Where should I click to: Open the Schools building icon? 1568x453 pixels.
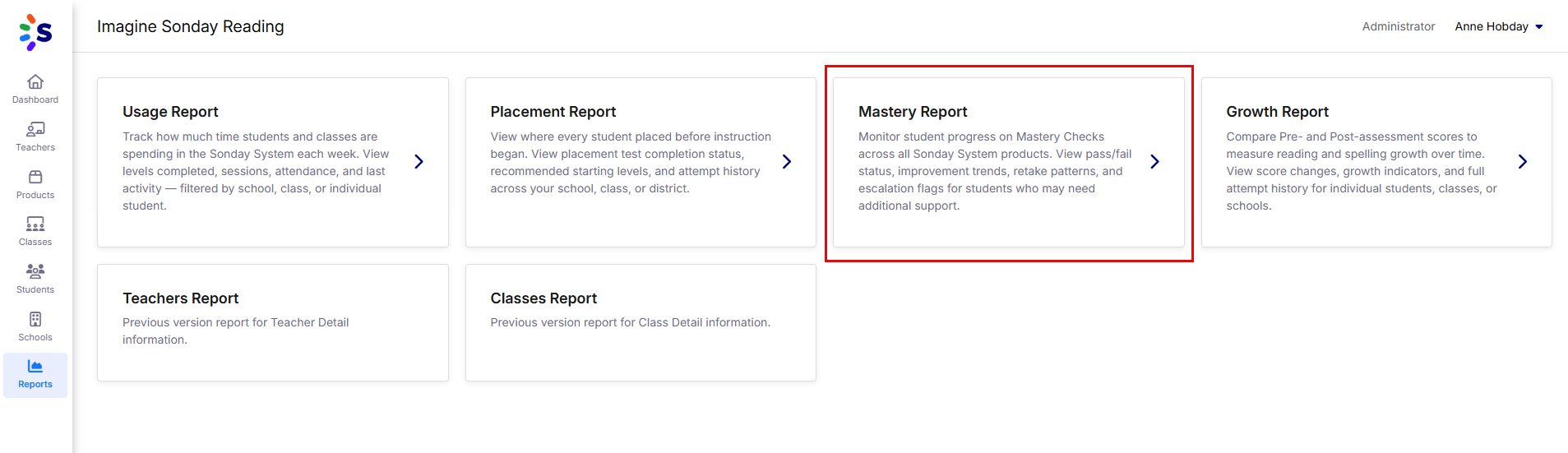coord(35,319)
